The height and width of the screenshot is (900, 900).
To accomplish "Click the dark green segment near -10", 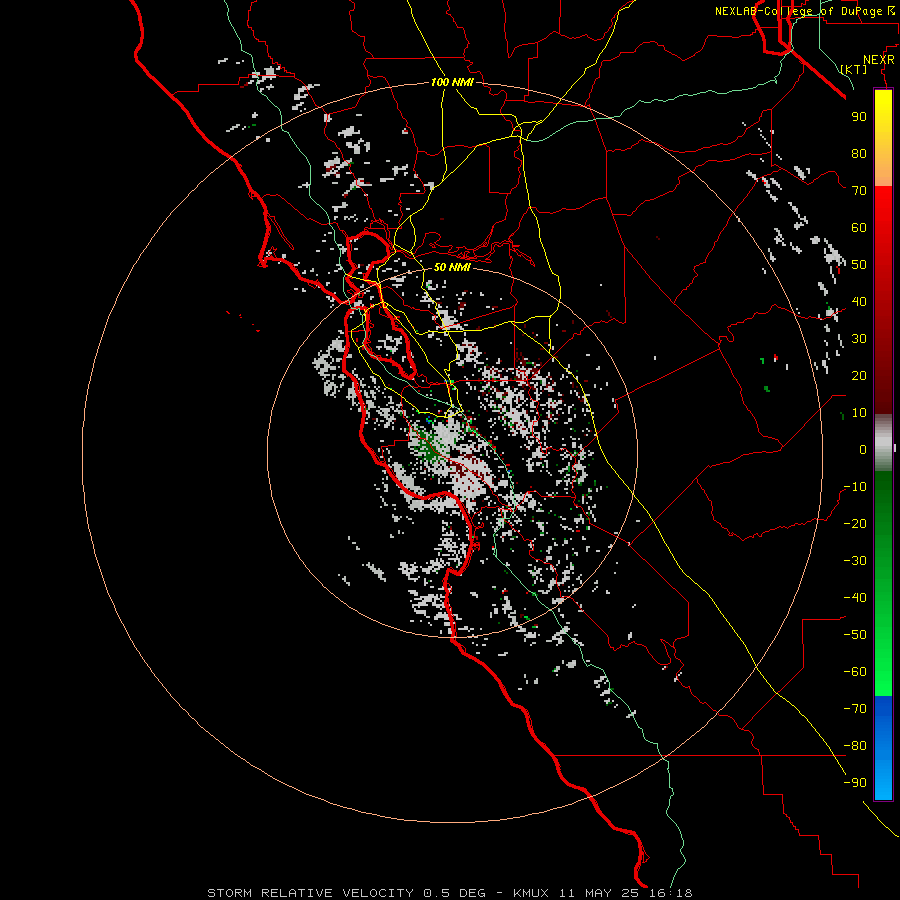I will 883,488.
